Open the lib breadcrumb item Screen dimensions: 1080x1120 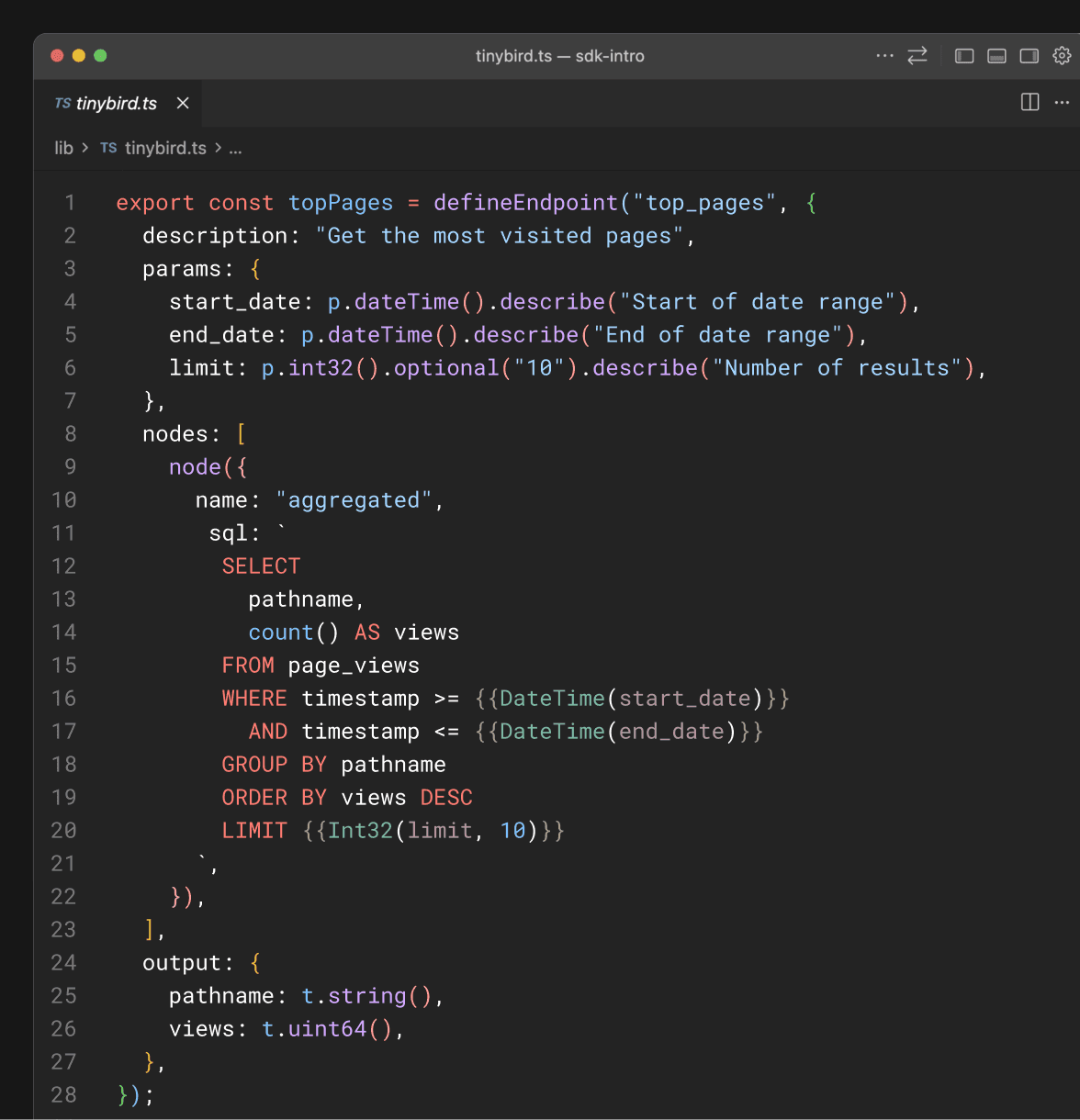click(63, 148)
